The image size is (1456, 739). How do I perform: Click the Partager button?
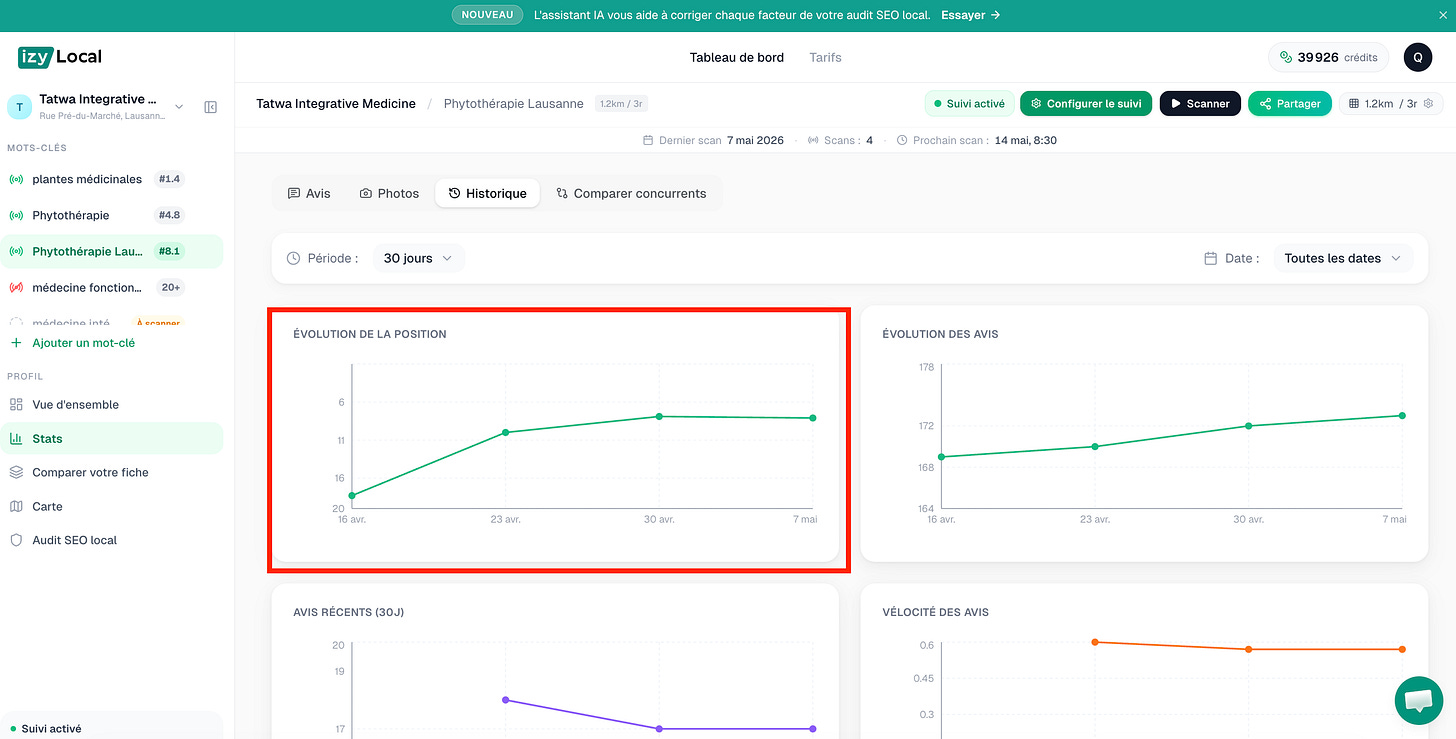click(1290, 103)
